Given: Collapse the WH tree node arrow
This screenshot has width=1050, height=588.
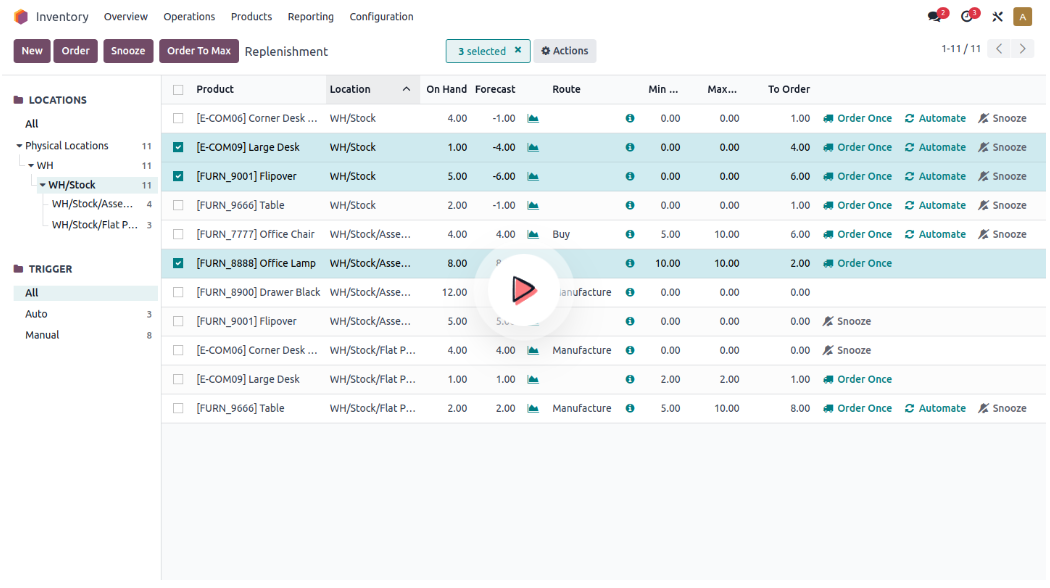Looking at the screenshot, I should tap(31, 165).
